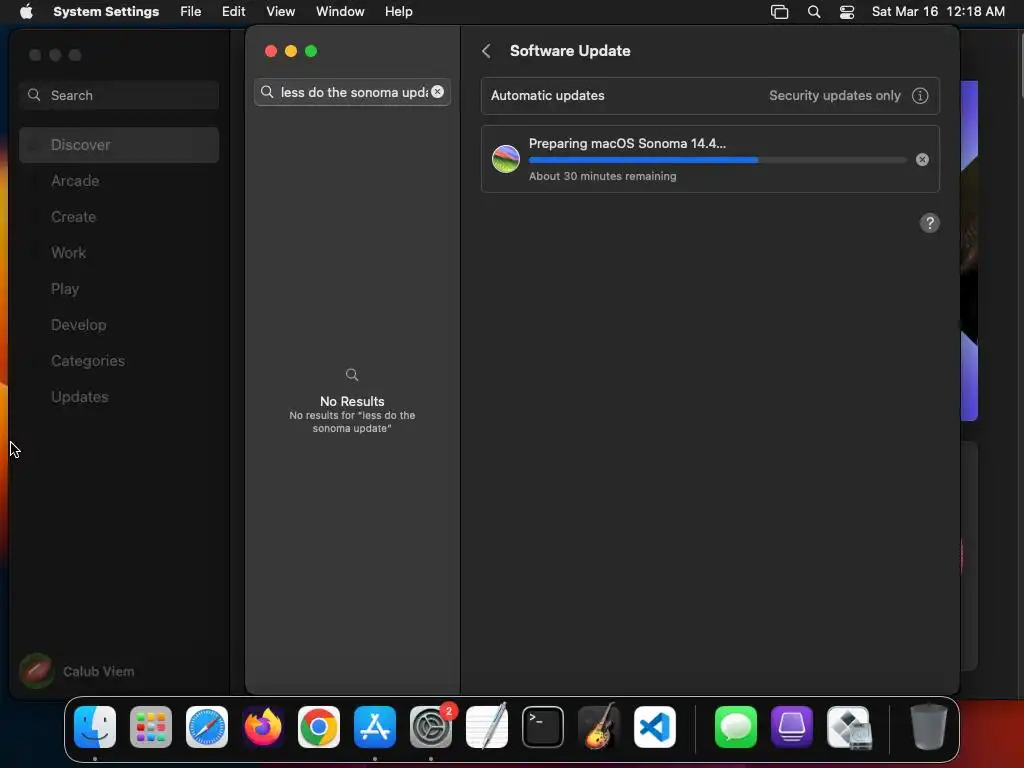Select Work in App Store sidebar
1024x768 pixels.
point(119,253)
